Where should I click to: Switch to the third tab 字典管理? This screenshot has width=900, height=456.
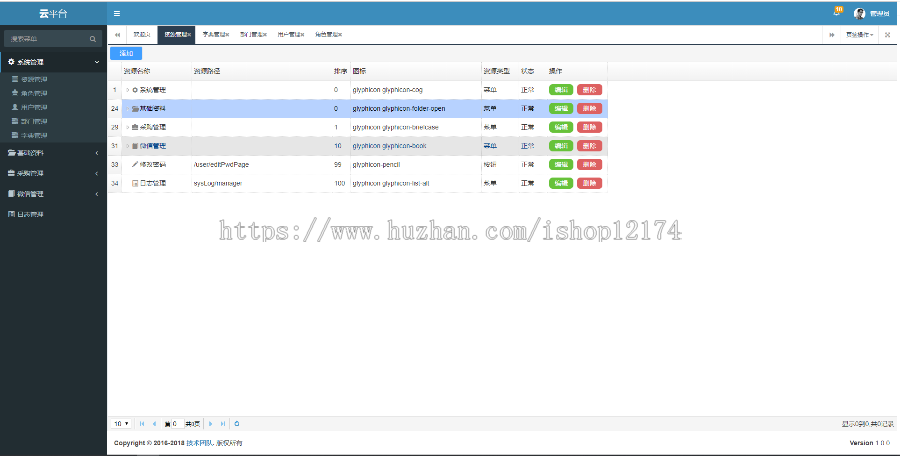coord(216,35)
